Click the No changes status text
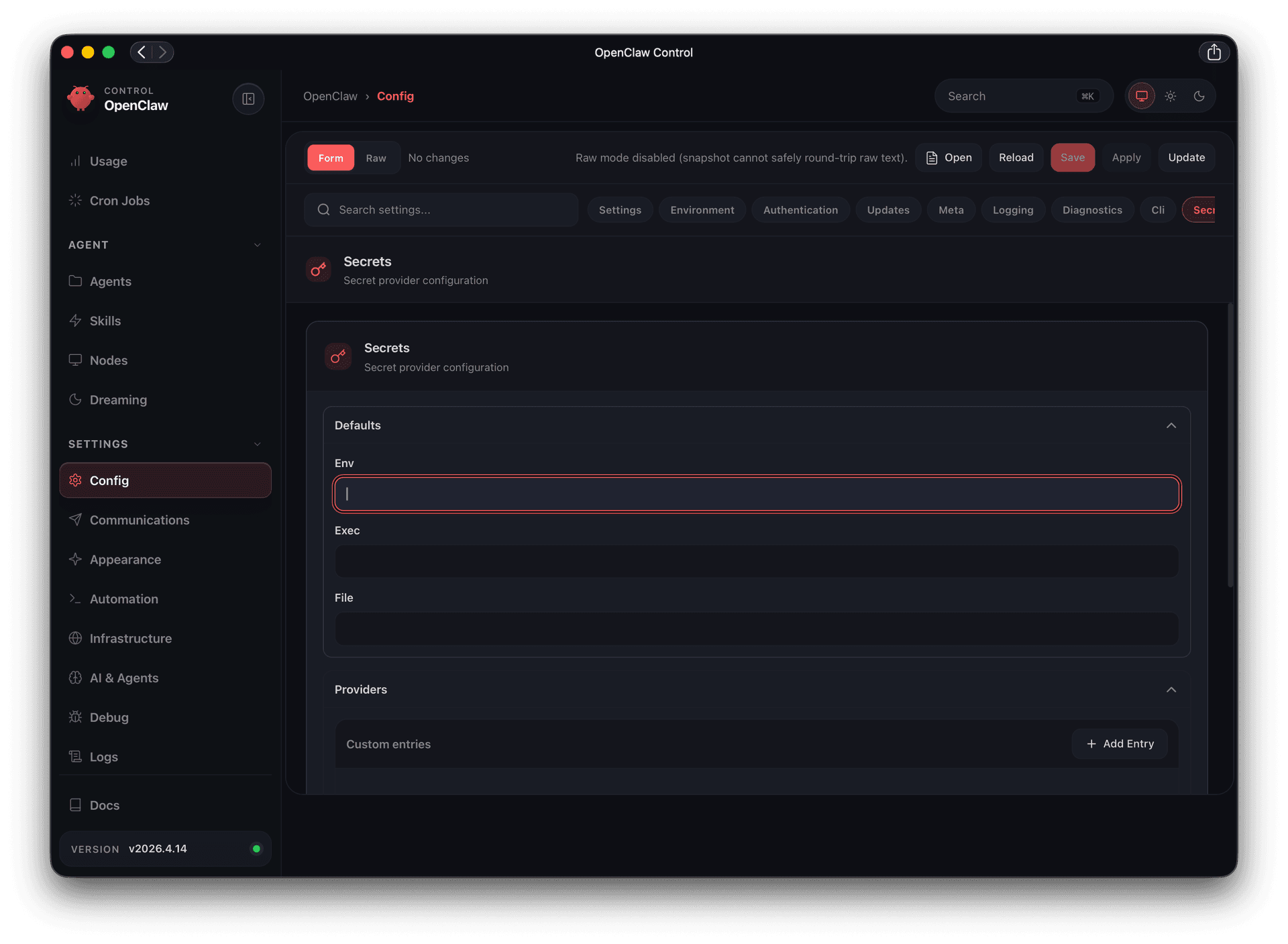This screenshot has height=944, width=1288. coord(439,158)
